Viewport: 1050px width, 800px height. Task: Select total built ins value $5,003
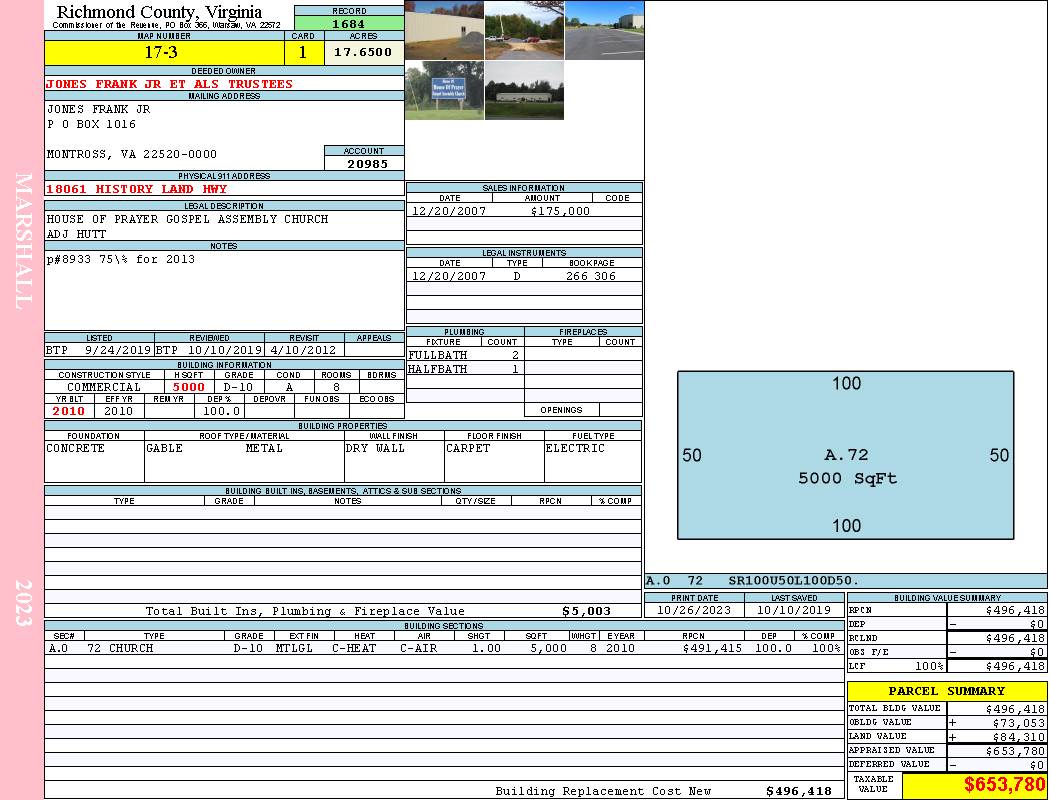(x=587, y=611)
